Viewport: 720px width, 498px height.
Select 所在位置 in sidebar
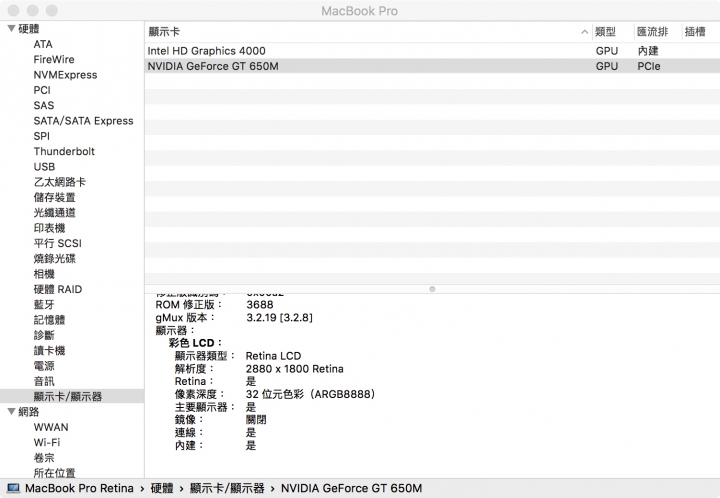click(54, 472)
